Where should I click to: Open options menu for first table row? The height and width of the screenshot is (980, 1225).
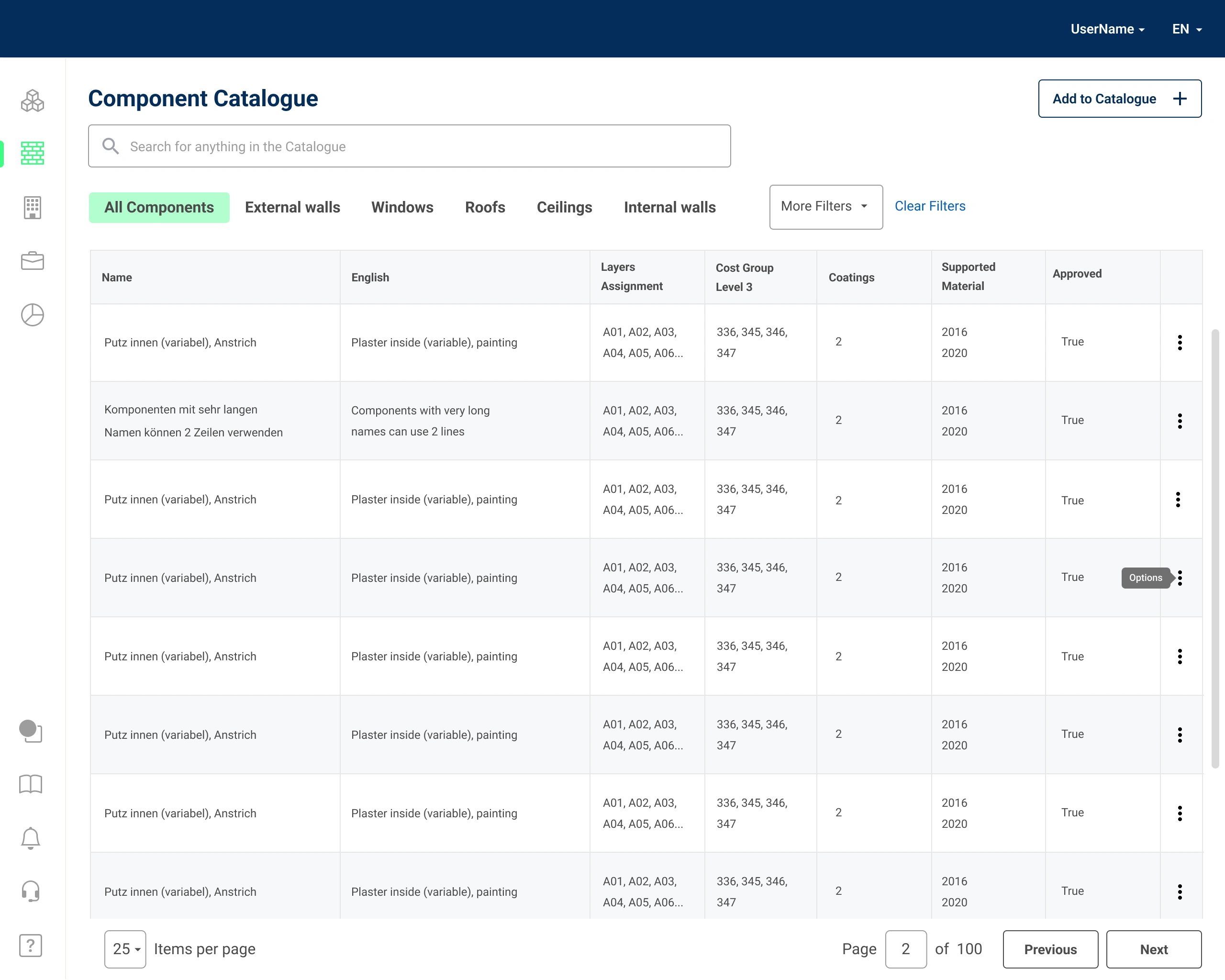[1180, 343]
